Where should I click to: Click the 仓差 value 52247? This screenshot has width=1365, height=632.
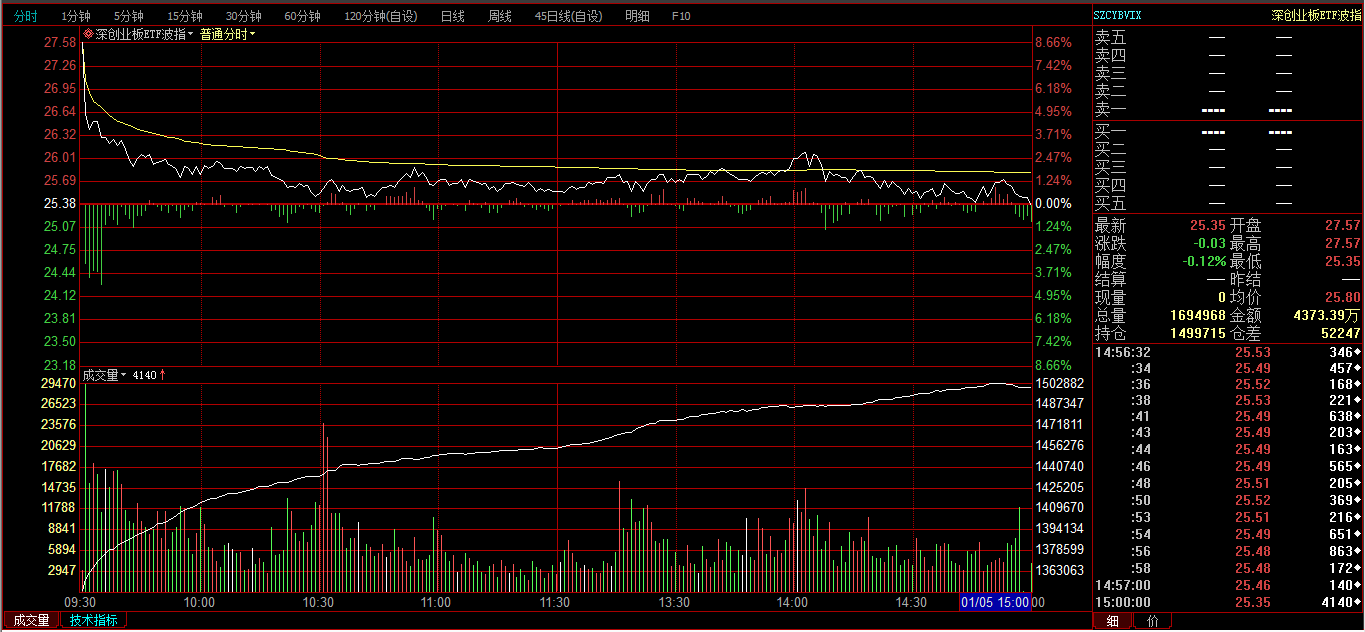(x=1341, y=334)
